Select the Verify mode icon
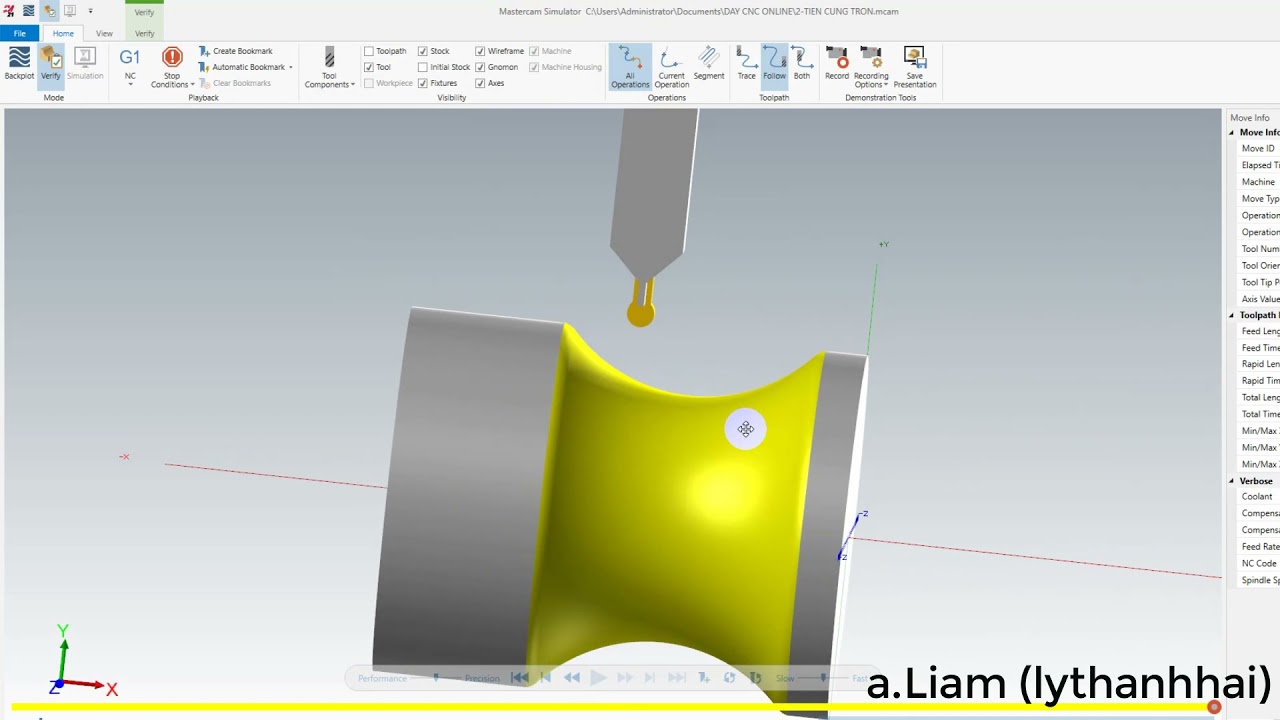 click(51, 63)
